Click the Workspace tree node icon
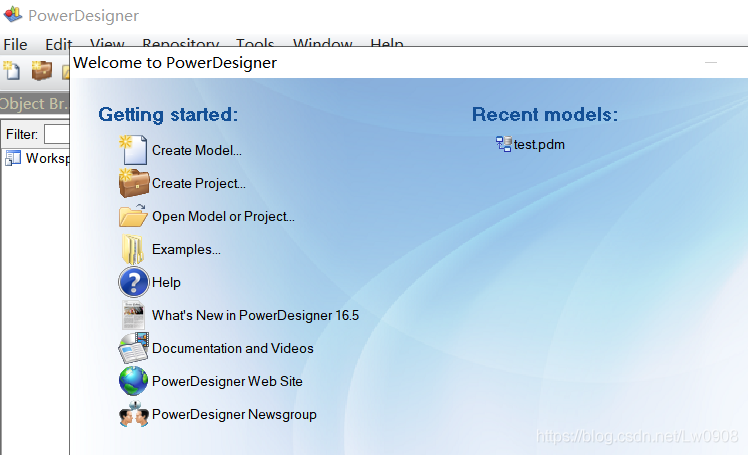Screen dimensions: 748x455 click(x=13, y=158)
